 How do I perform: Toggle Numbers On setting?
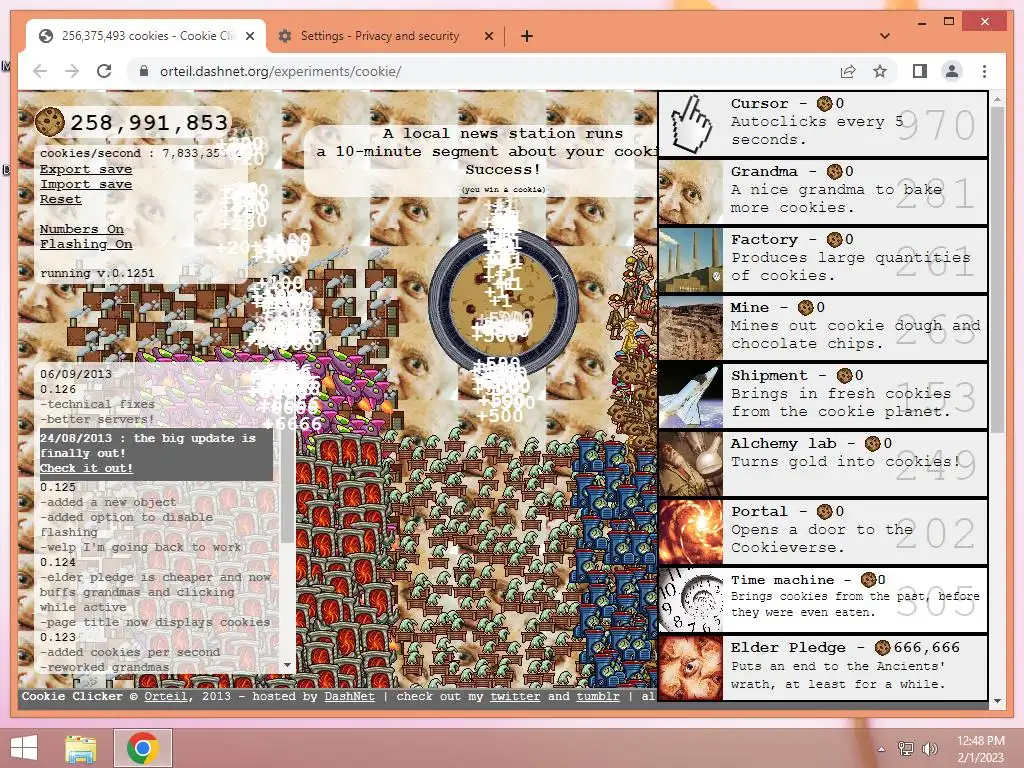[x=82, y=229]
